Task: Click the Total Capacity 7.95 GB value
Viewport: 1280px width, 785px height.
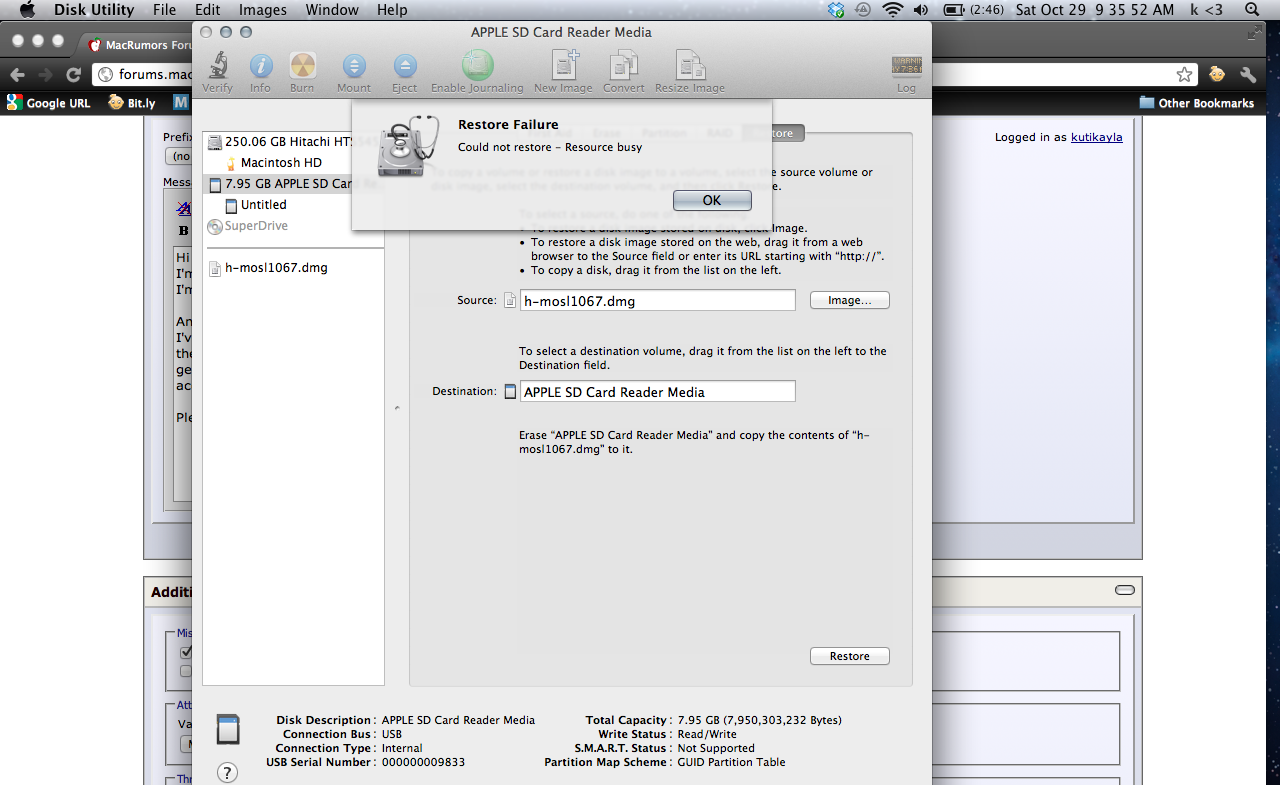Action: tap(759, 720)
